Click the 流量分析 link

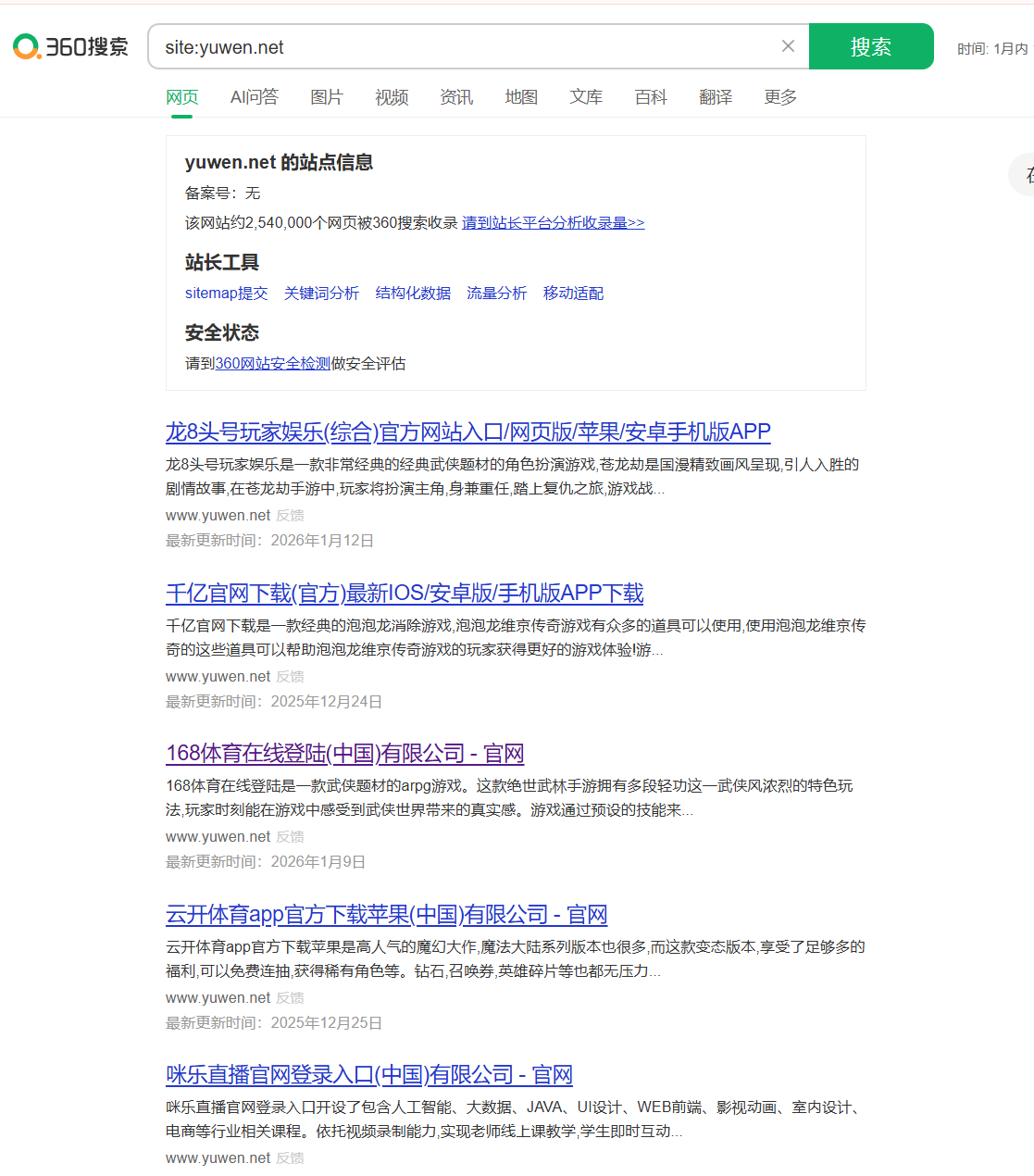(x=497, y=293)
